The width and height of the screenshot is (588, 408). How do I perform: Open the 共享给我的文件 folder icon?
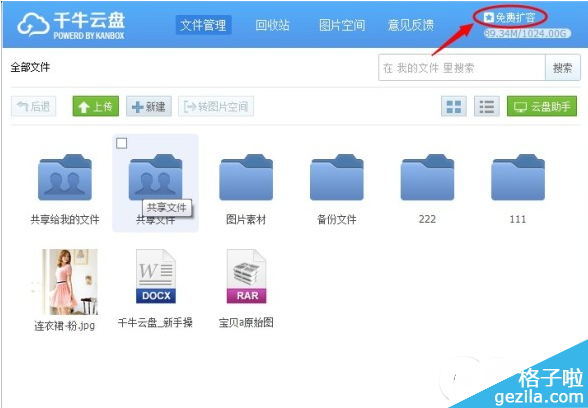click(65, 177)
